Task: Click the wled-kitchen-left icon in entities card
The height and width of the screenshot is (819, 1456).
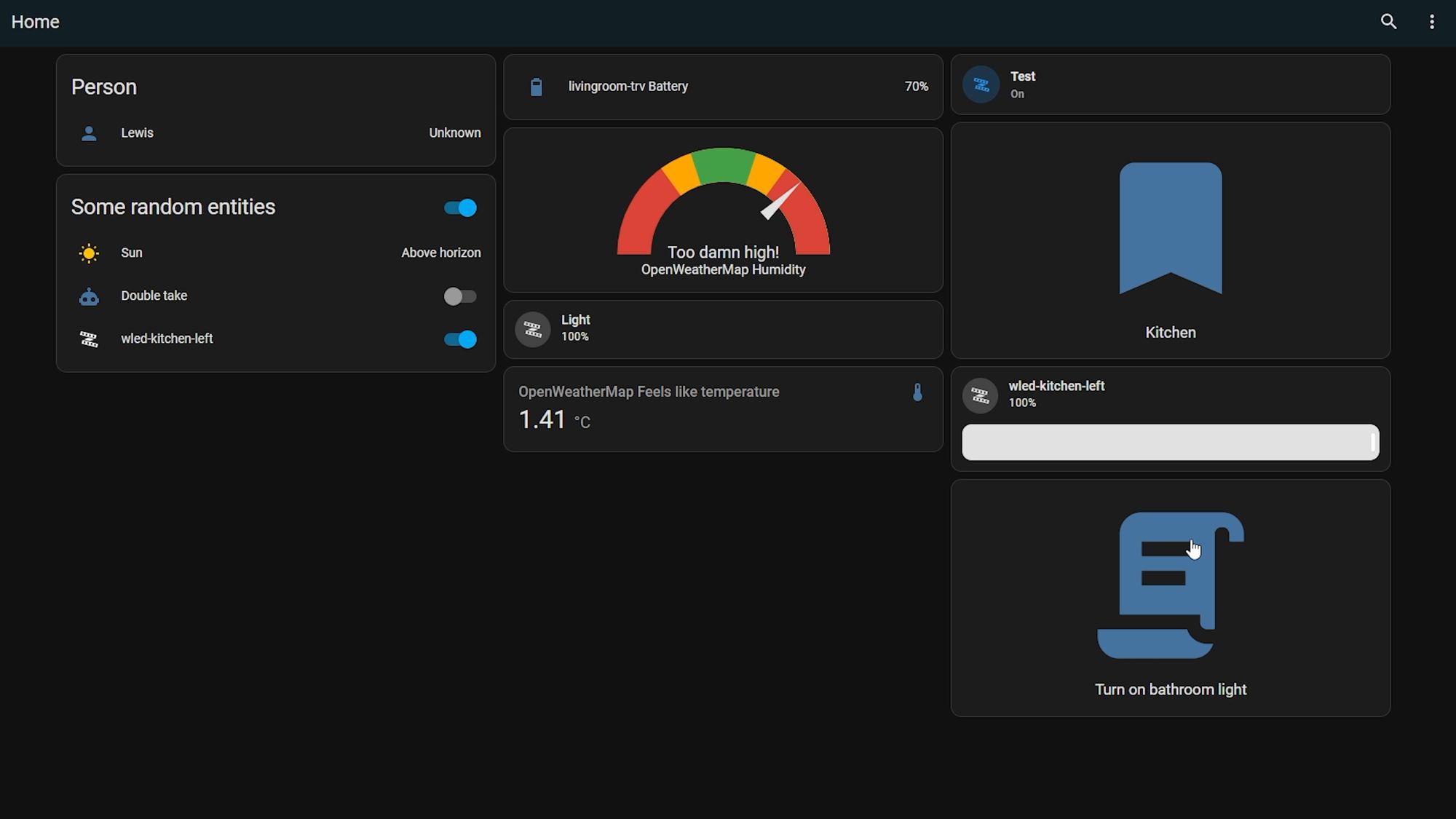Action: tap(89, 339)
